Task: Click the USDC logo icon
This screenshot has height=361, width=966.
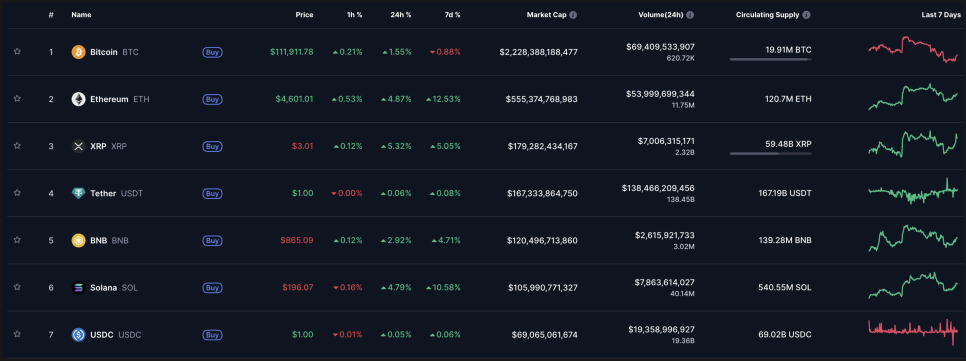Action: pos(78,335)
